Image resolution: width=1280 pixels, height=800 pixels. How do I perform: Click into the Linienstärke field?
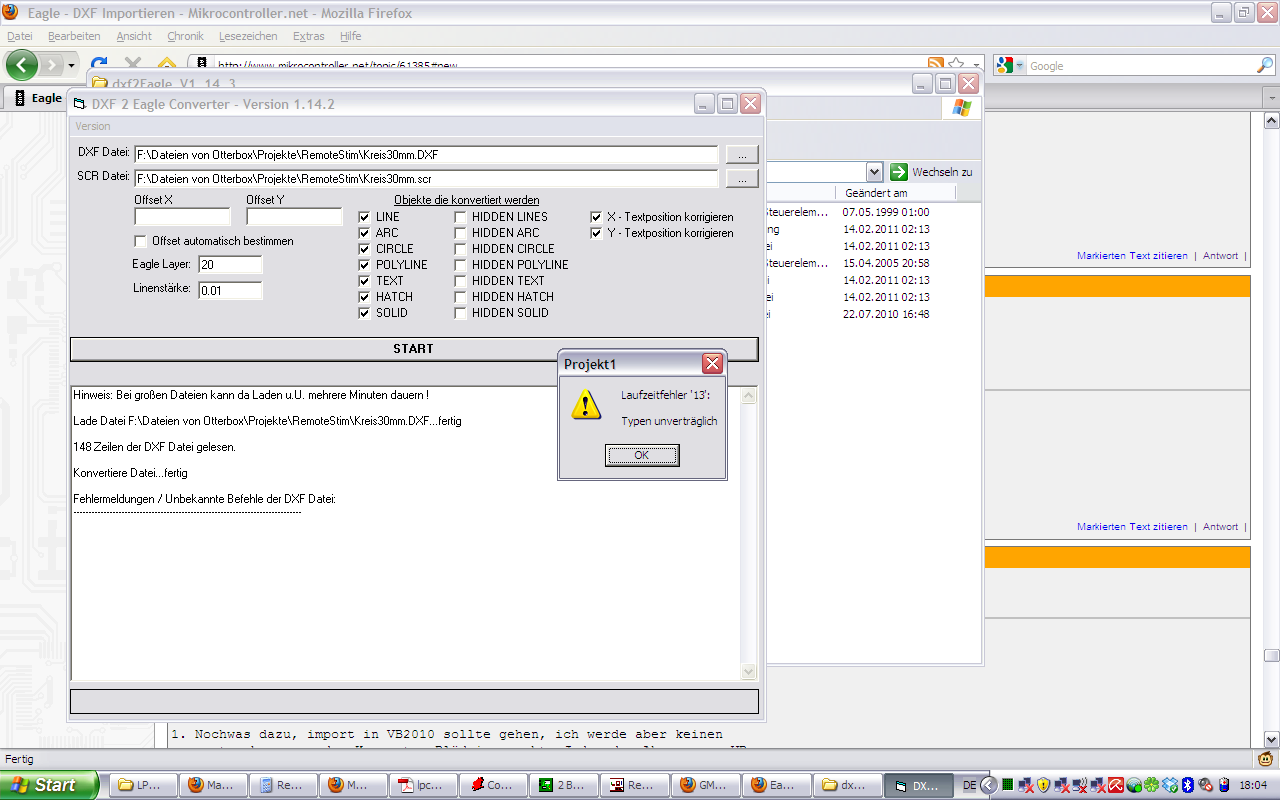point(230,291)
